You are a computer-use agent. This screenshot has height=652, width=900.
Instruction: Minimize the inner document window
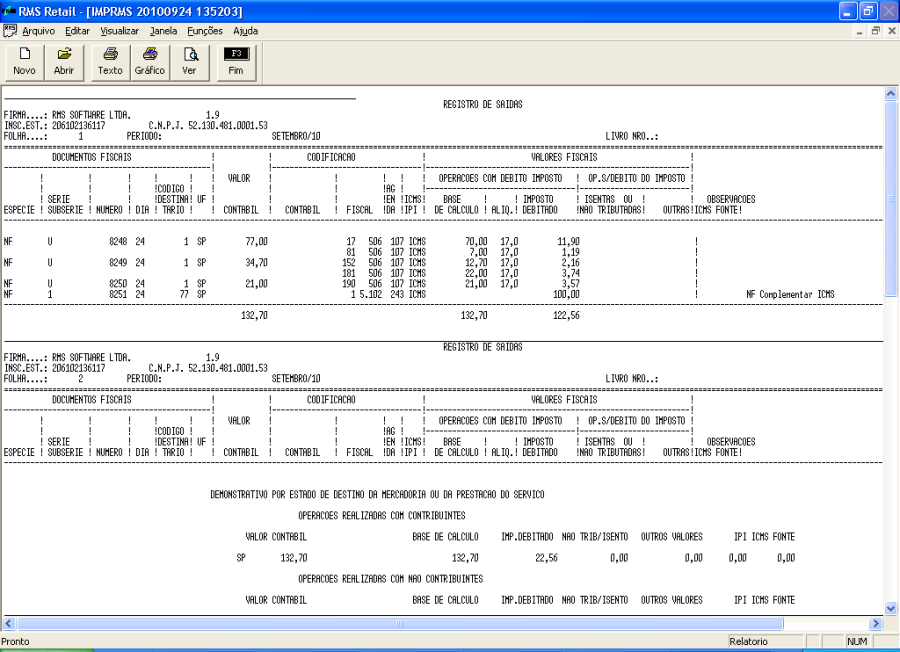(859, 31)
